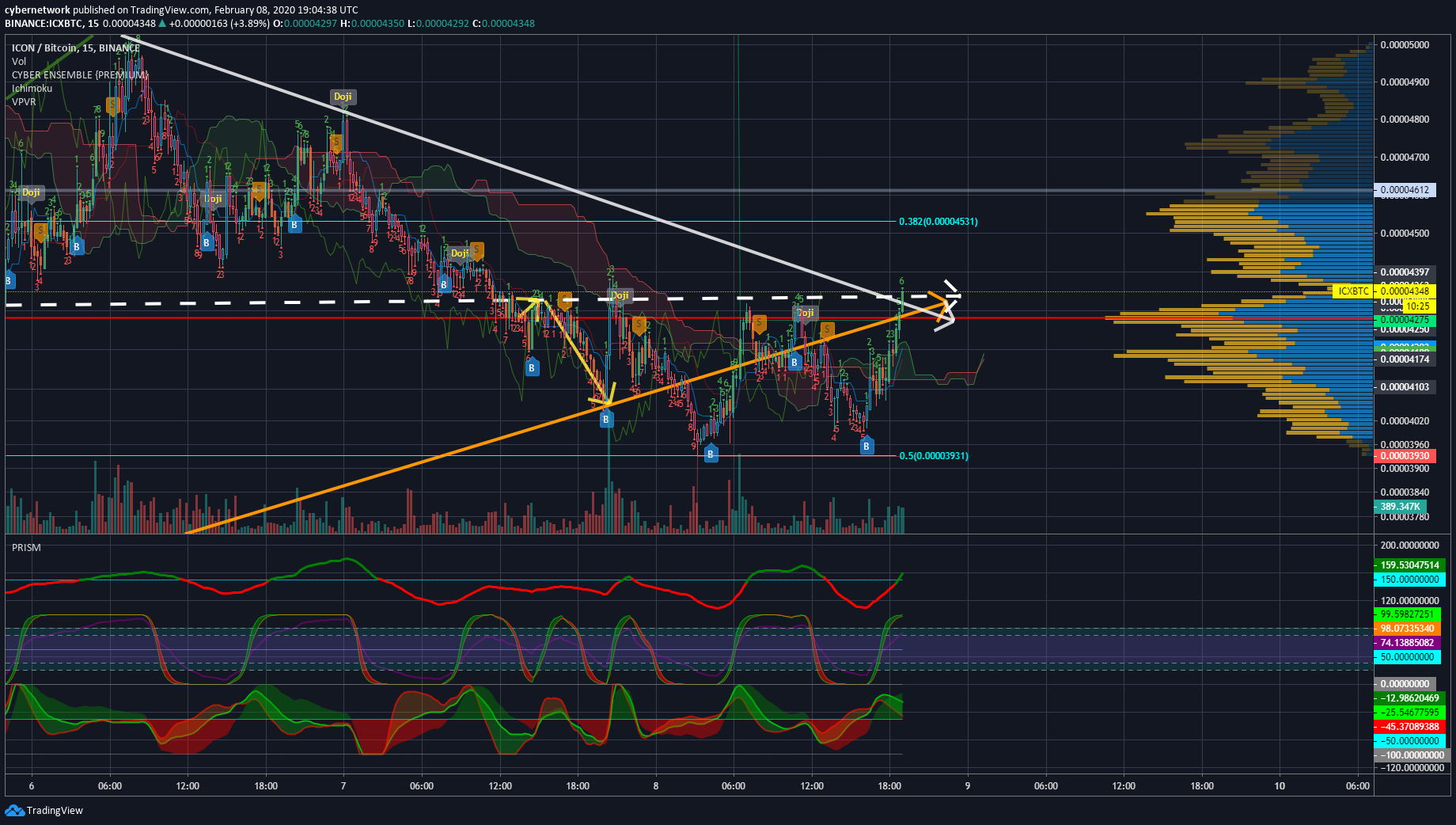This screenshot has width=1456, height=825.
Task: Click the green 99.59827251 value tag
Action: pyautogui.click(x=1407, y=614)
